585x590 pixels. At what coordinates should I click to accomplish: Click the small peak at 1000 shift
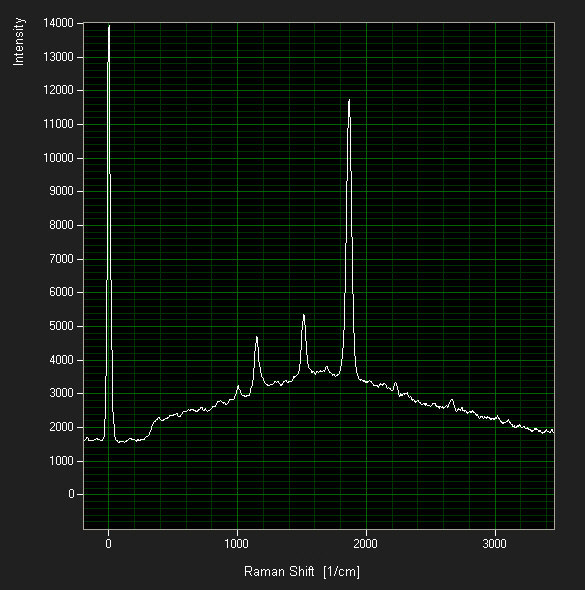(238, 386)
